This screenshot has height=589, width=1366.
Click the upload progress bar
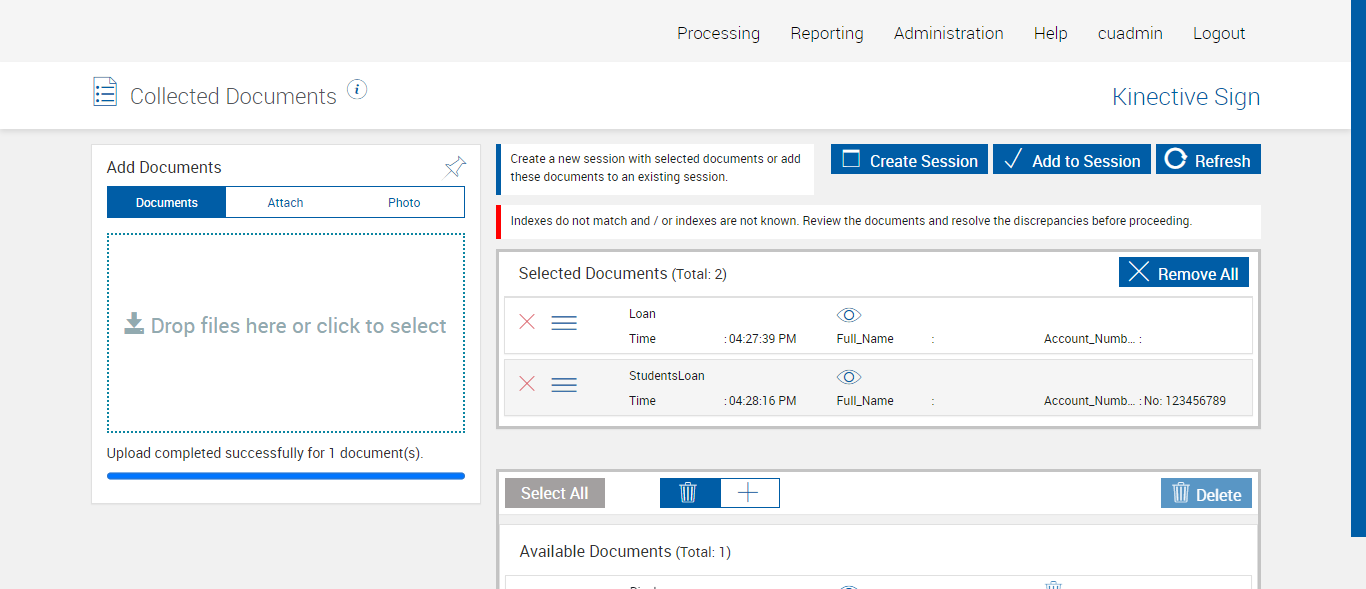click(285, 476)
